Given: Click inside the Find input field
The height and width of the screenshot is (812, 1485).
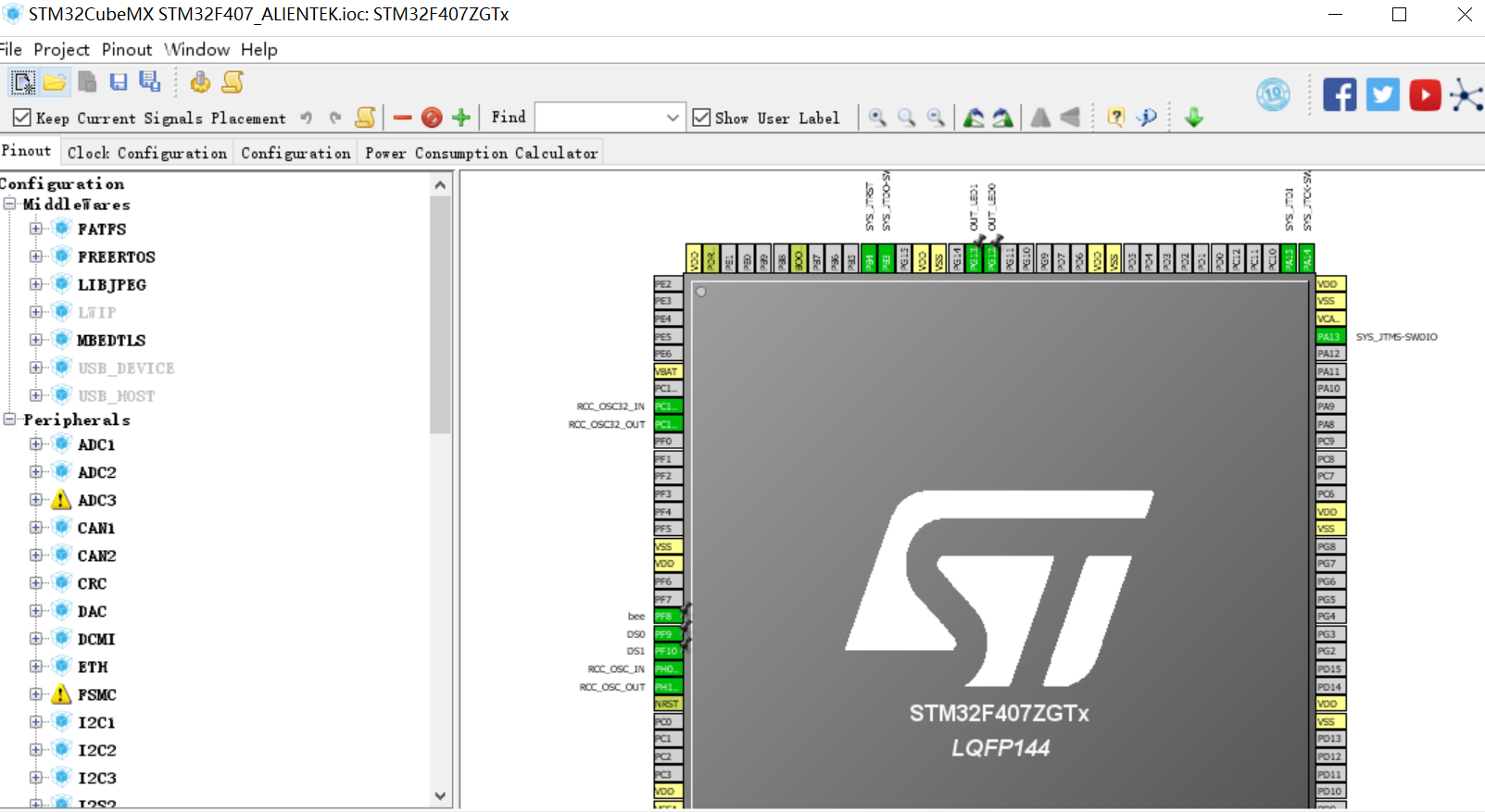Looking at the screenshot, I should point(600,118).
